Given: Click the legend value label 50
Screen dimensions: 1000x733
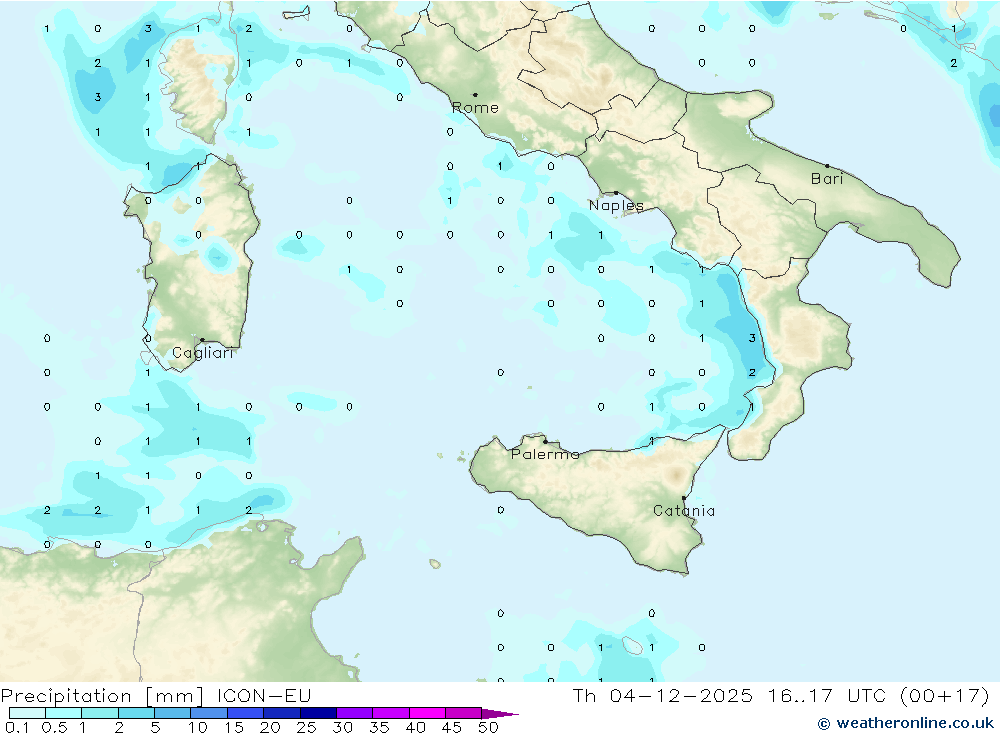Looking at the screenshot, I should (488, 727).
